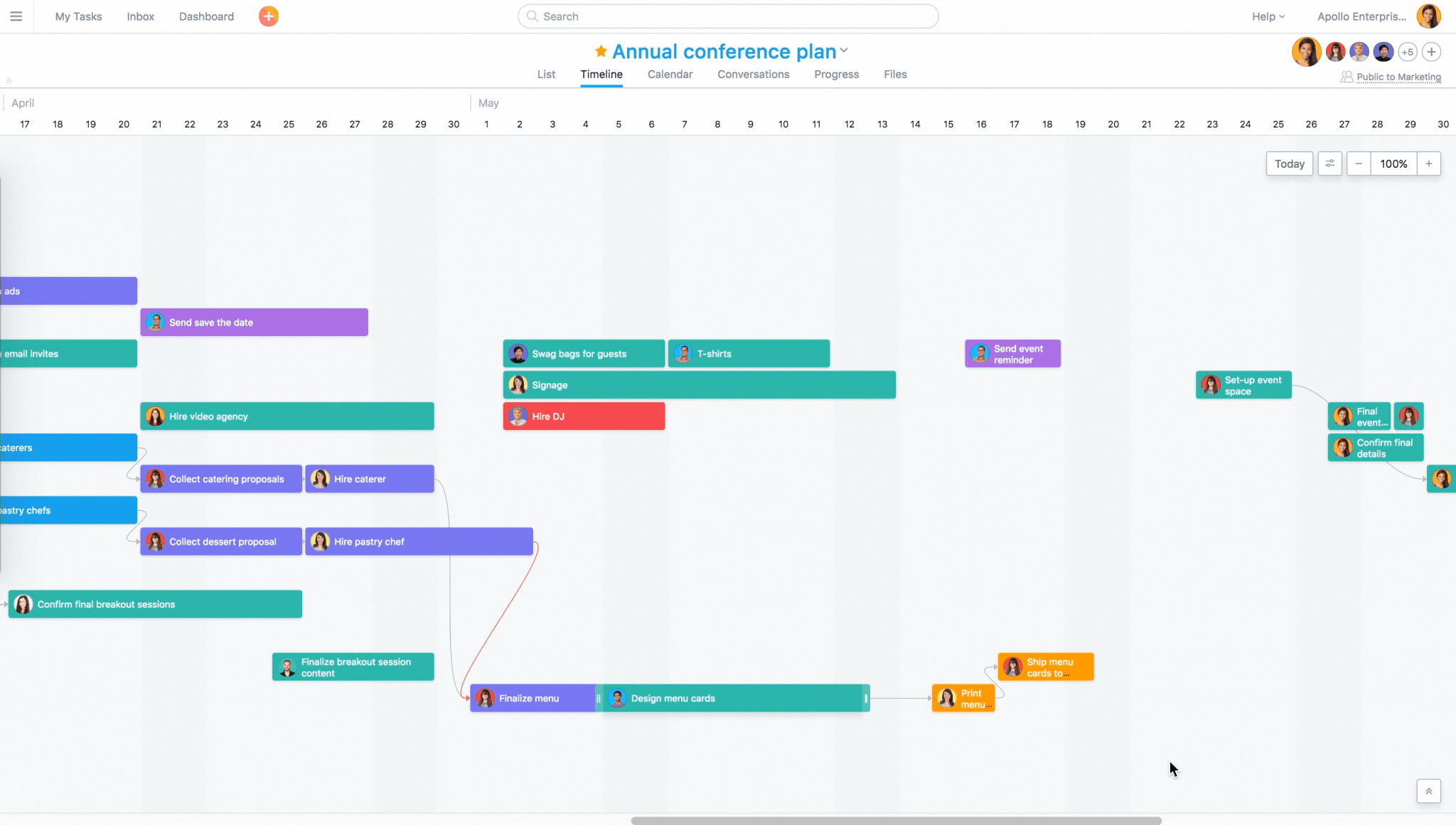Click the Conversations tab
This screenshot has width=1456, height=825.
tap(753, 73)
